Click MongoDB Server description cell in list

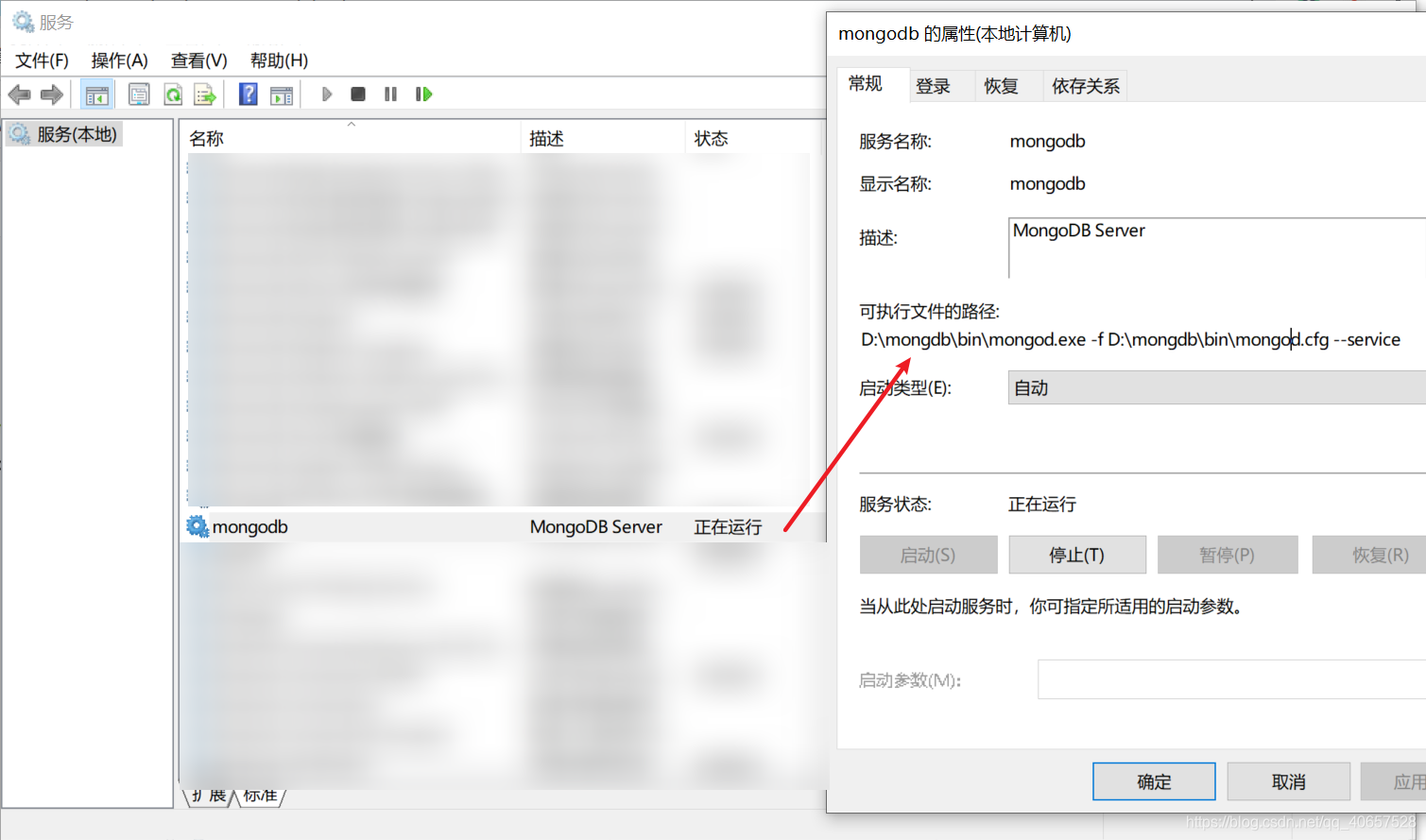(595, 526)
